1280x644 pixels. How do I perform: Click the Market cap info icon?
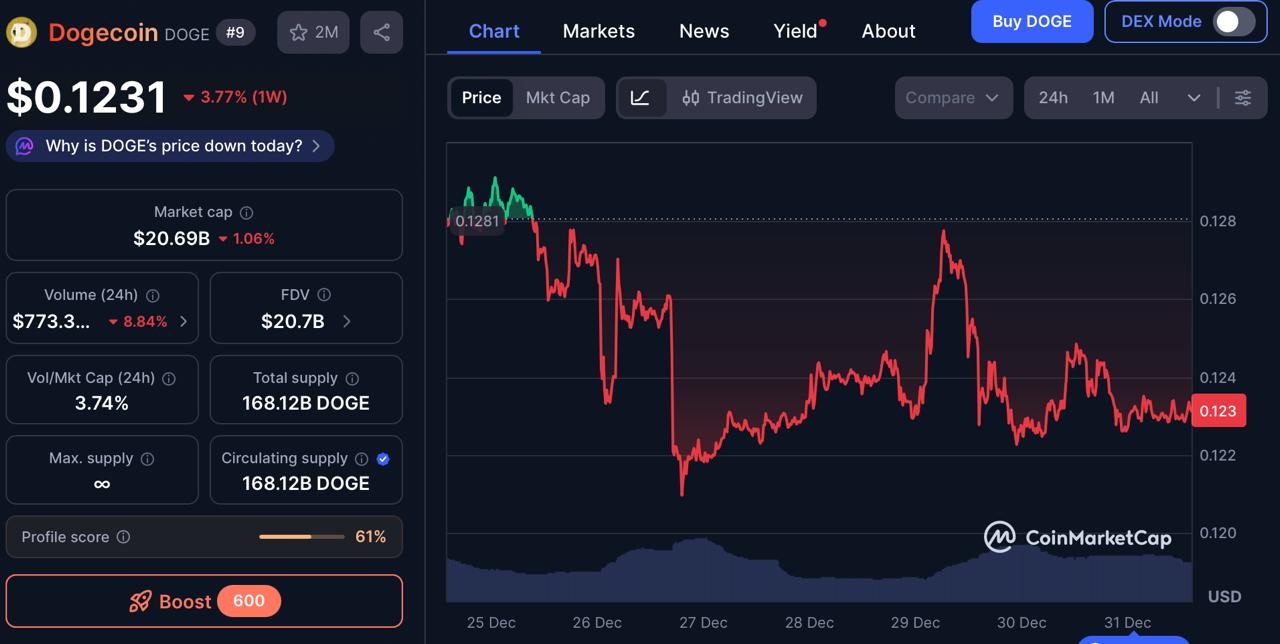(246, 212)
